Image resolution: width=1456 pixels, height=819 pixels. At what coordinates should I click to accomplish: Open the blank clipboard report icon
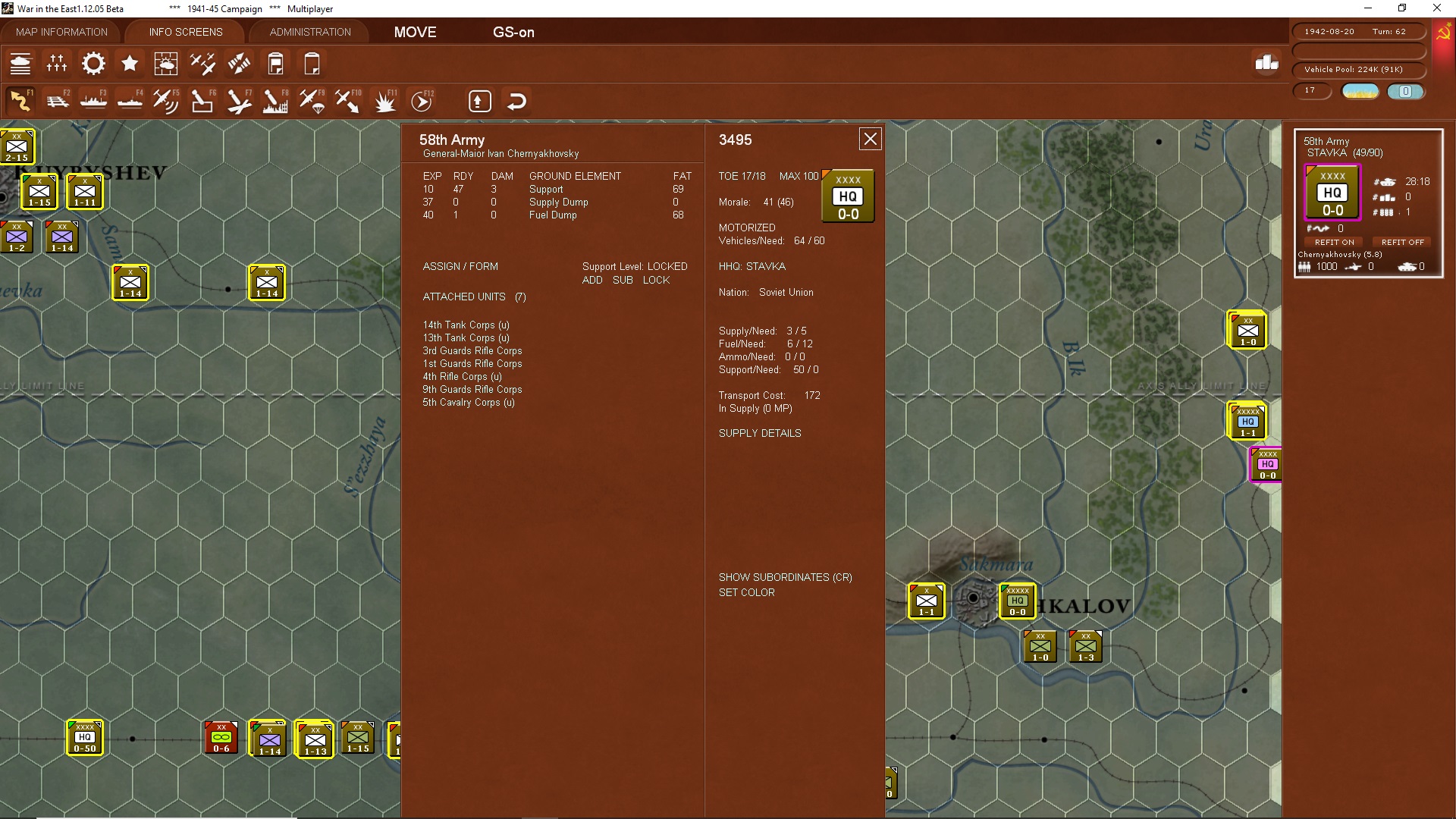tap(312, 64)
